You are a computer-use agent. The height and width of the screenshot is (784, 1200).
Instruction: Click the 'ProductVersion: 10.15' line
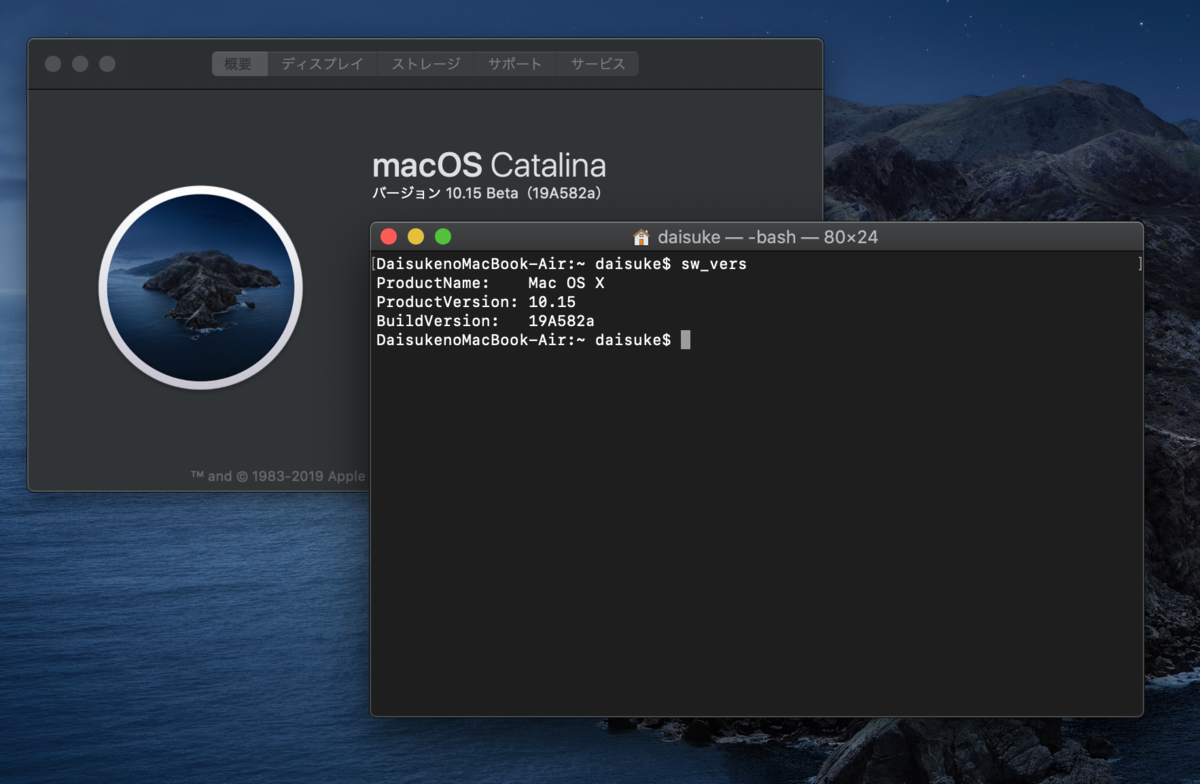tap(476, 303)
